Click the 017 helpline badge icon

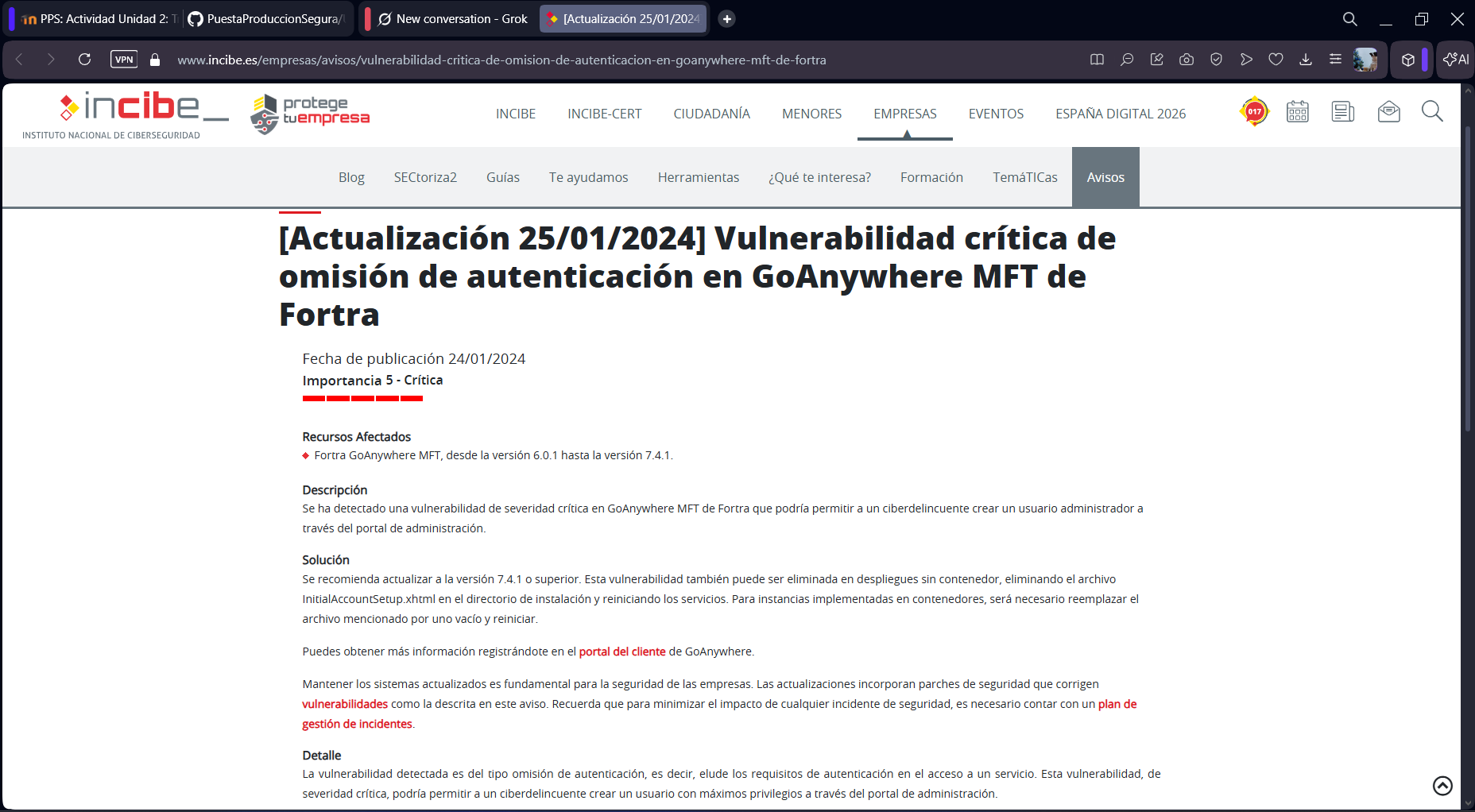point(1254,111)
